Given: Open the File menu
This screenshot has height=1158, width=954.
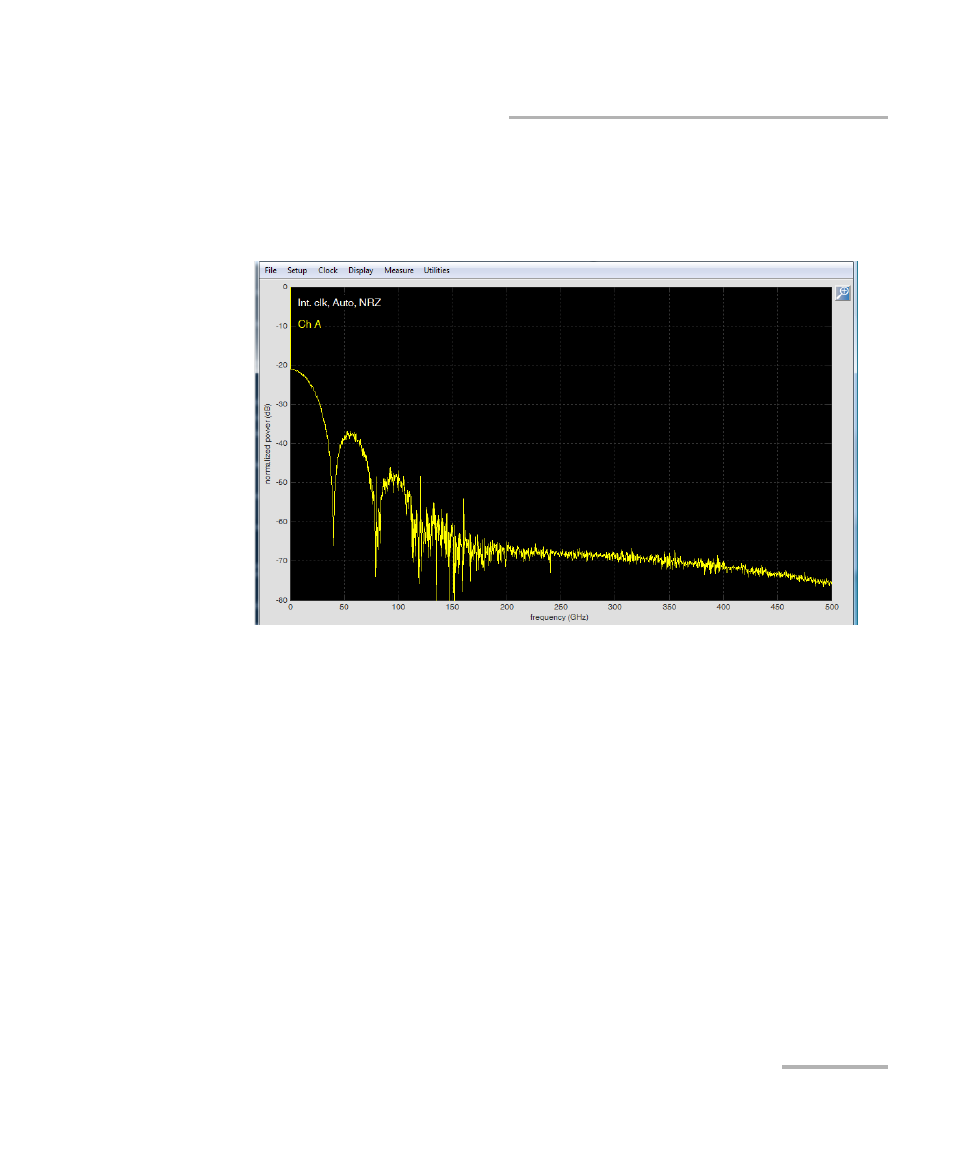Looking at the screenshot, I should pos(270,270).
